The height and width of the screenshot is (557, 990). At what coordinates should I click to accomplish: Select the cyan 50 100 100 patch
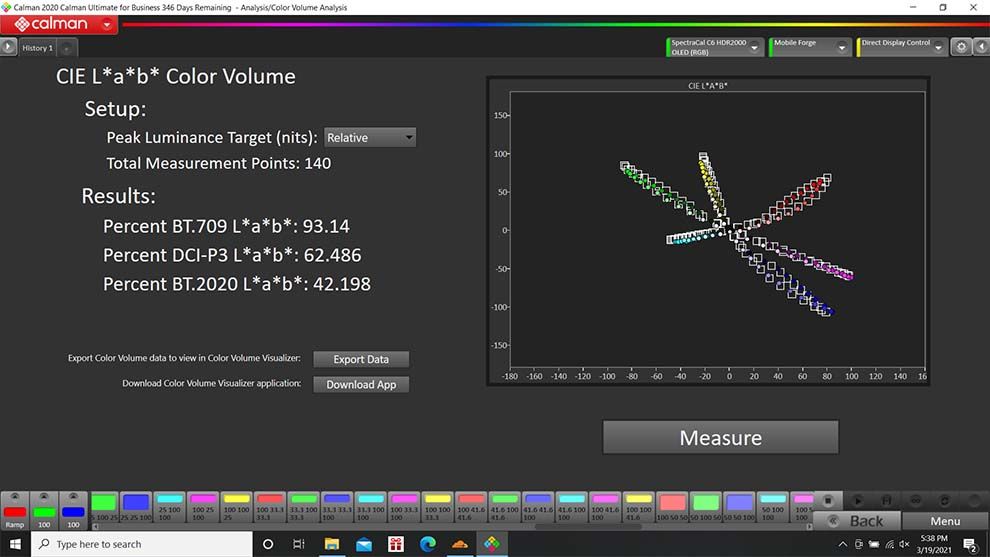772,508
